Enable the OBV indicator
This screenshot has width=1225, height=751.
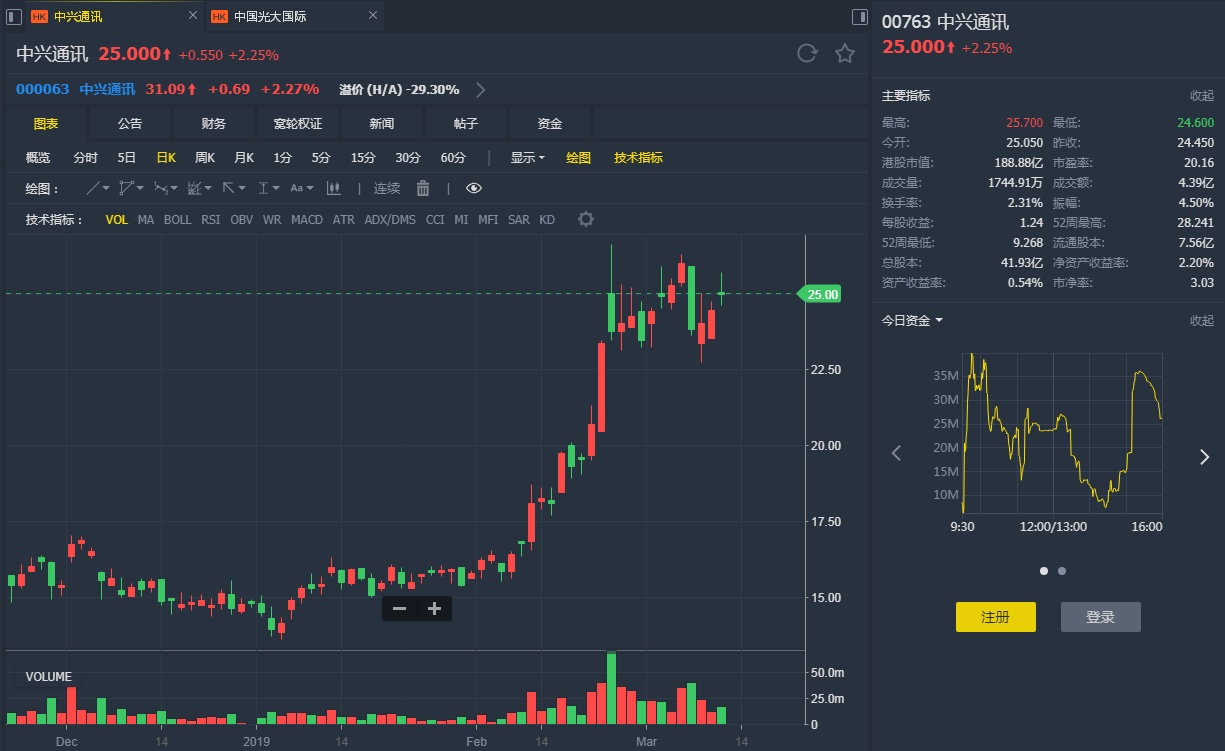[242, 220]
